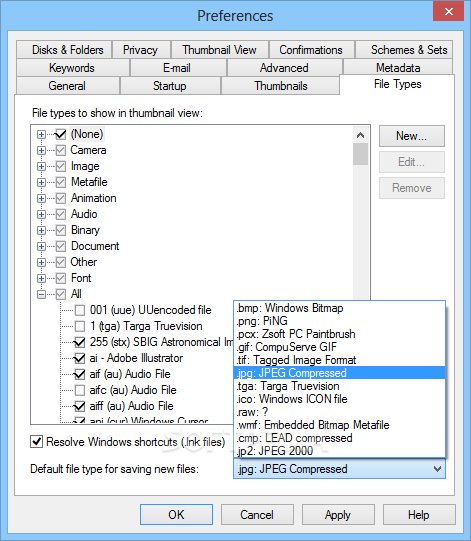The height and width of the screenshot is (541, 471).
Task: Open the Disks & Folders tab
Action: pyautogui.click(x=64, y=50)
